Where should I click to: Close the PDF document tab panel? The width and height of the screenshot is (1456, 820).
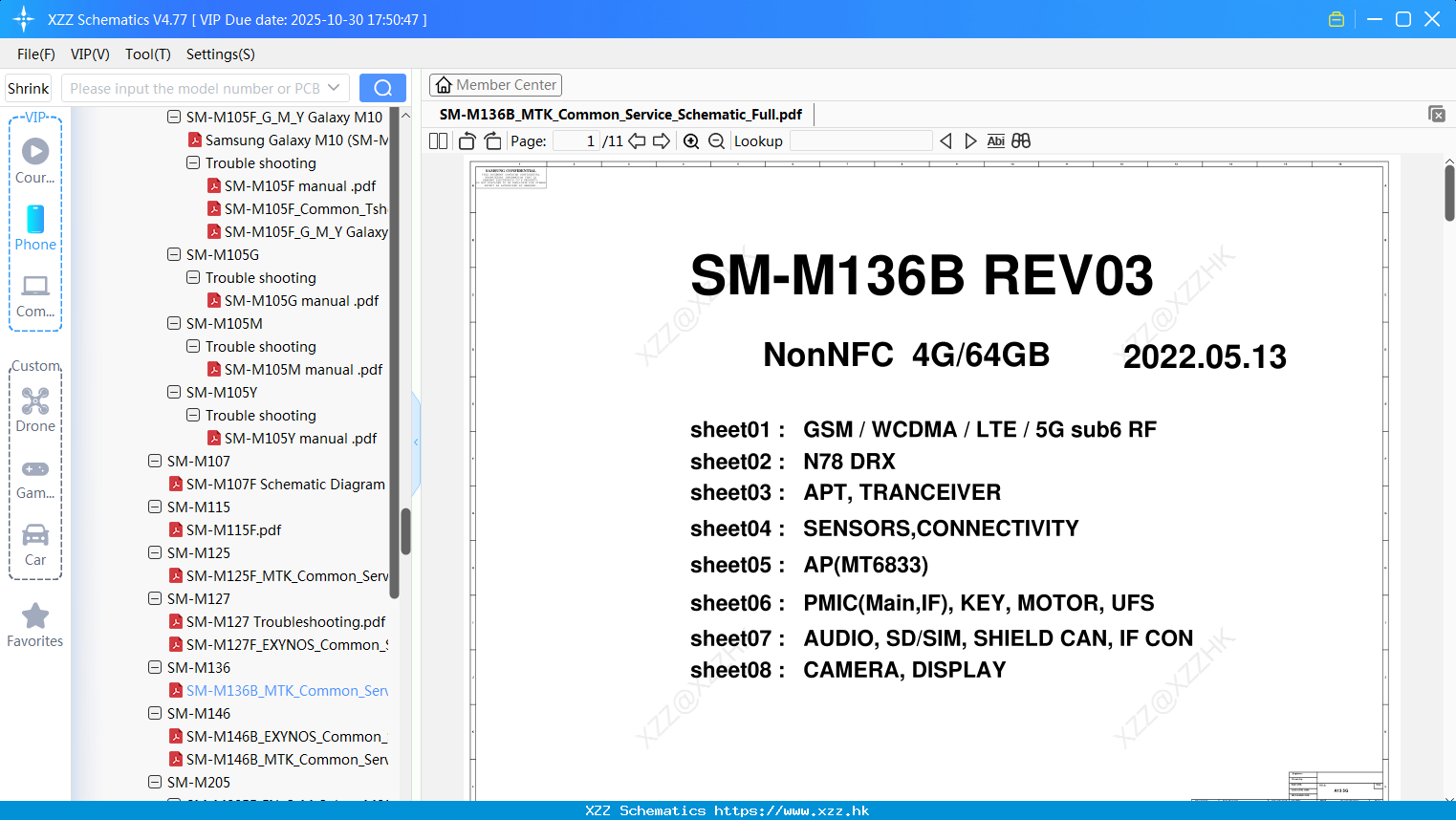click(1436, 114)
